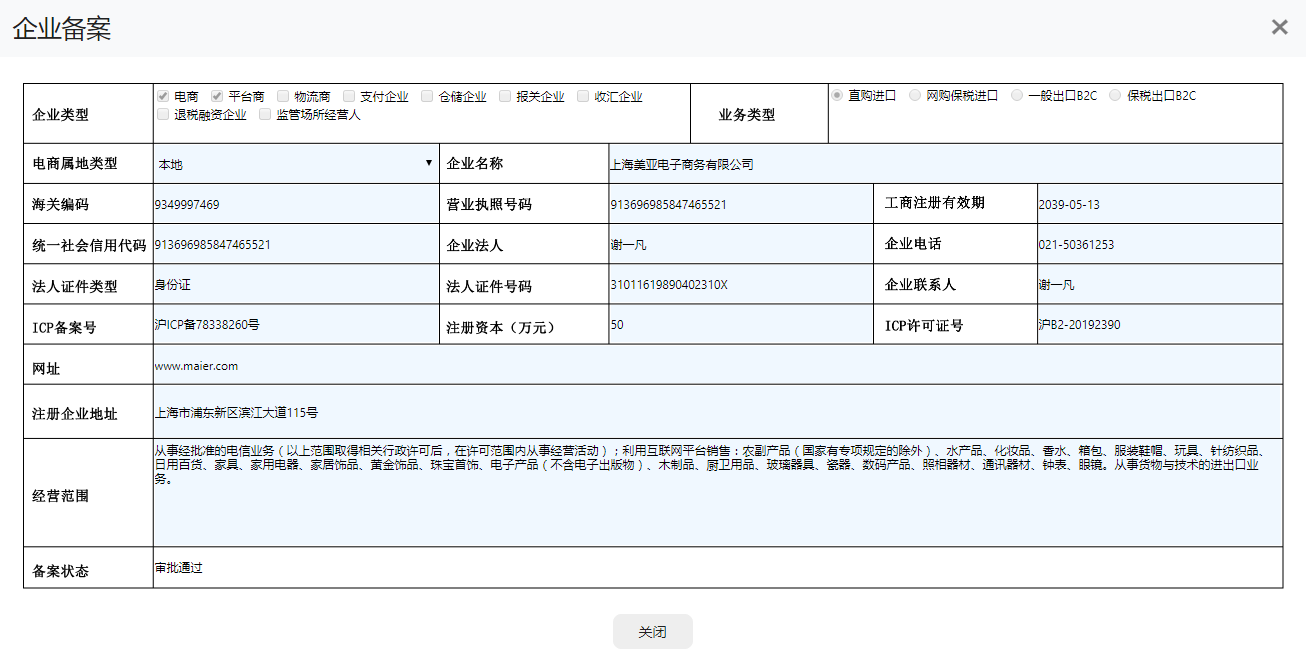
Task: Check the 物流商 checkbox
Action: click(283, 97)
